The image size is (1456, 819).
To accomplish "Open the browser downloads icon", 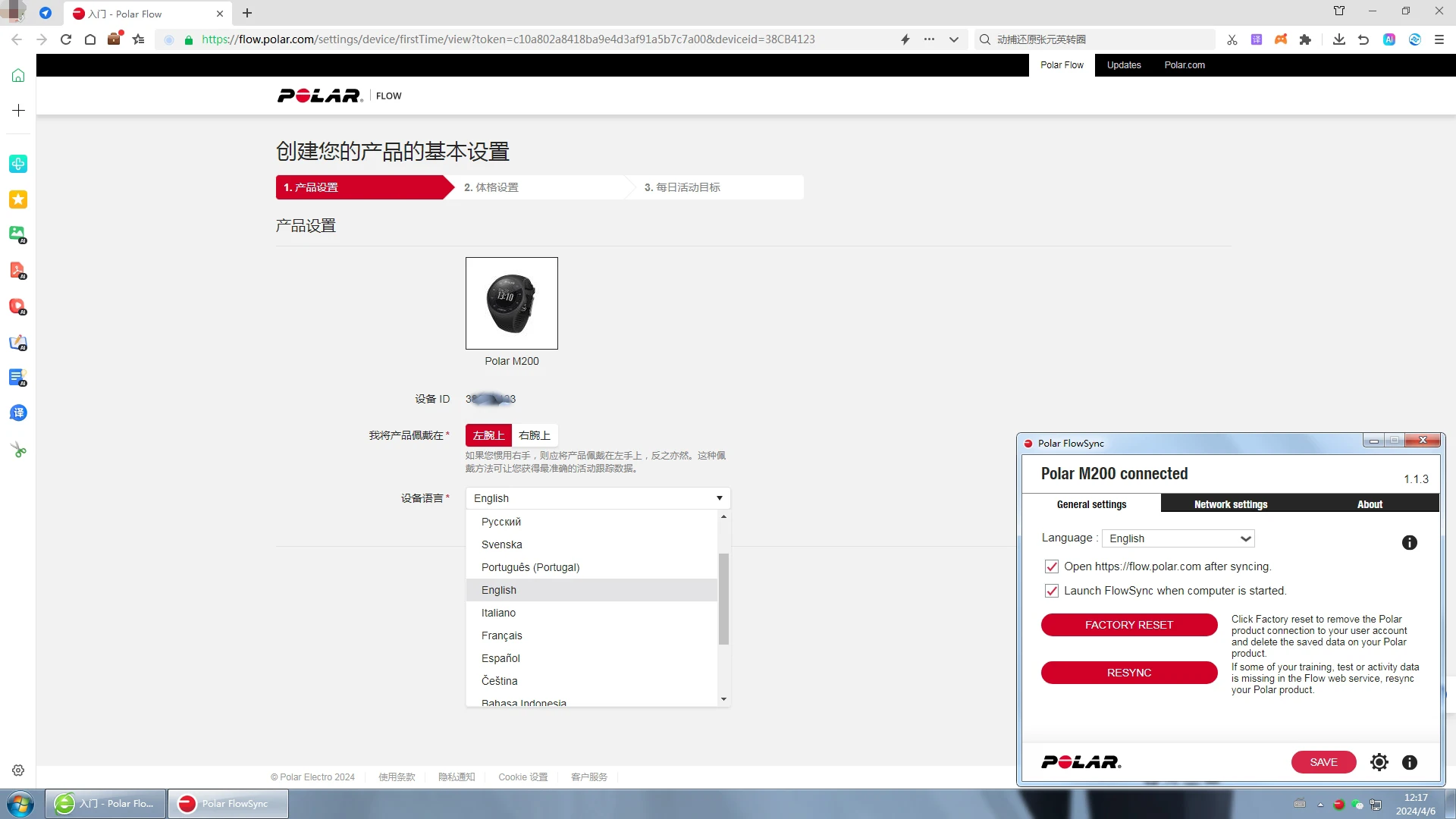I will (1339, 39).
